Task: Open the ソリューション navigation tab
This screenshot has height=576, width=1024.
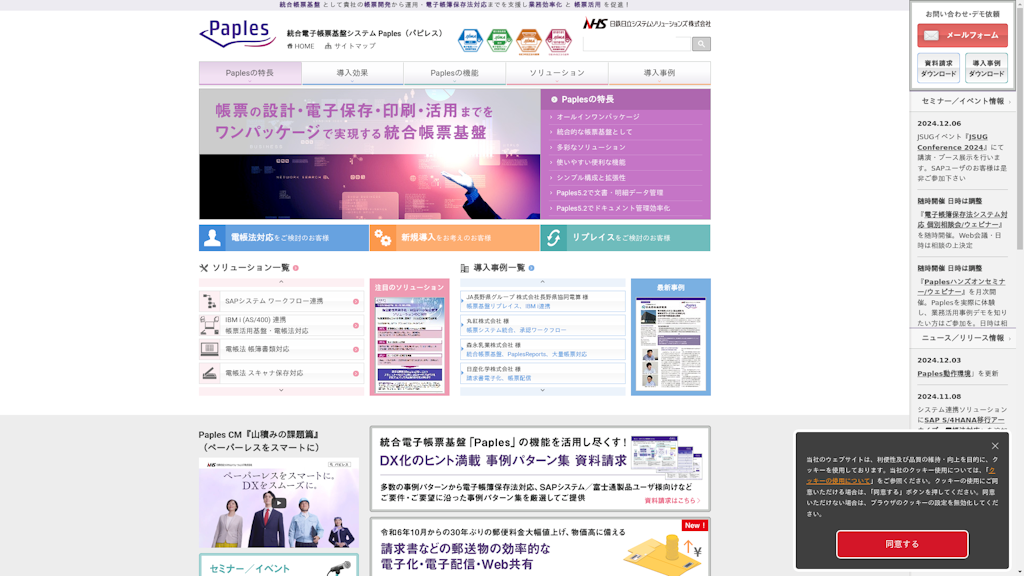Action: point(557,73)
